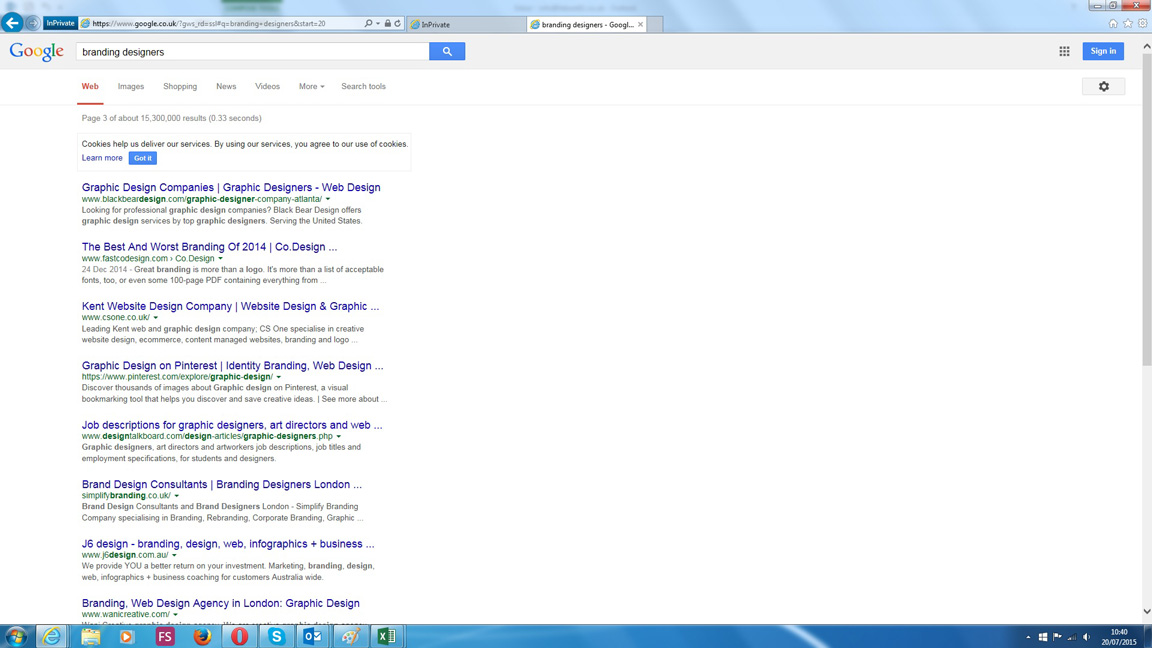Open Brand Design Consultants result link
Screen dimensions: 1152x648
coord(222,484)
